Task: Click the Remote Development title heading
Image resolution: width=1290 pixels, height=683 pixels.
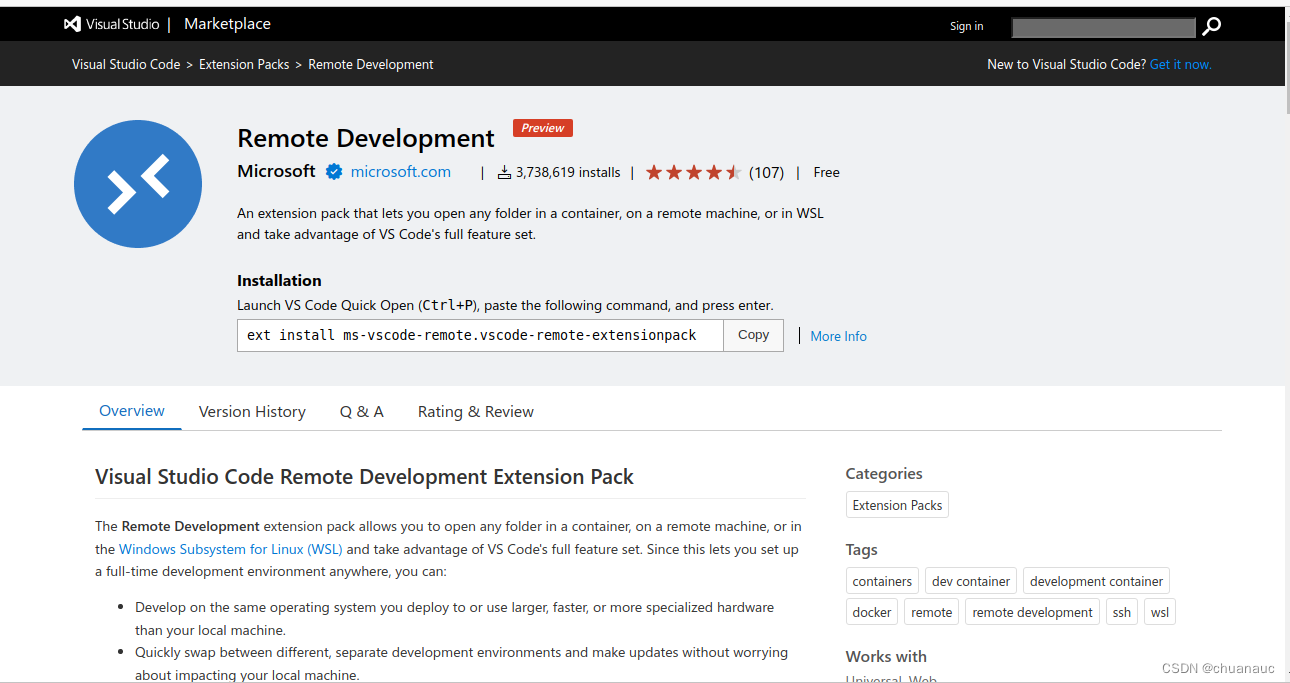Action: pyautogui.click(x=366, y=138)
